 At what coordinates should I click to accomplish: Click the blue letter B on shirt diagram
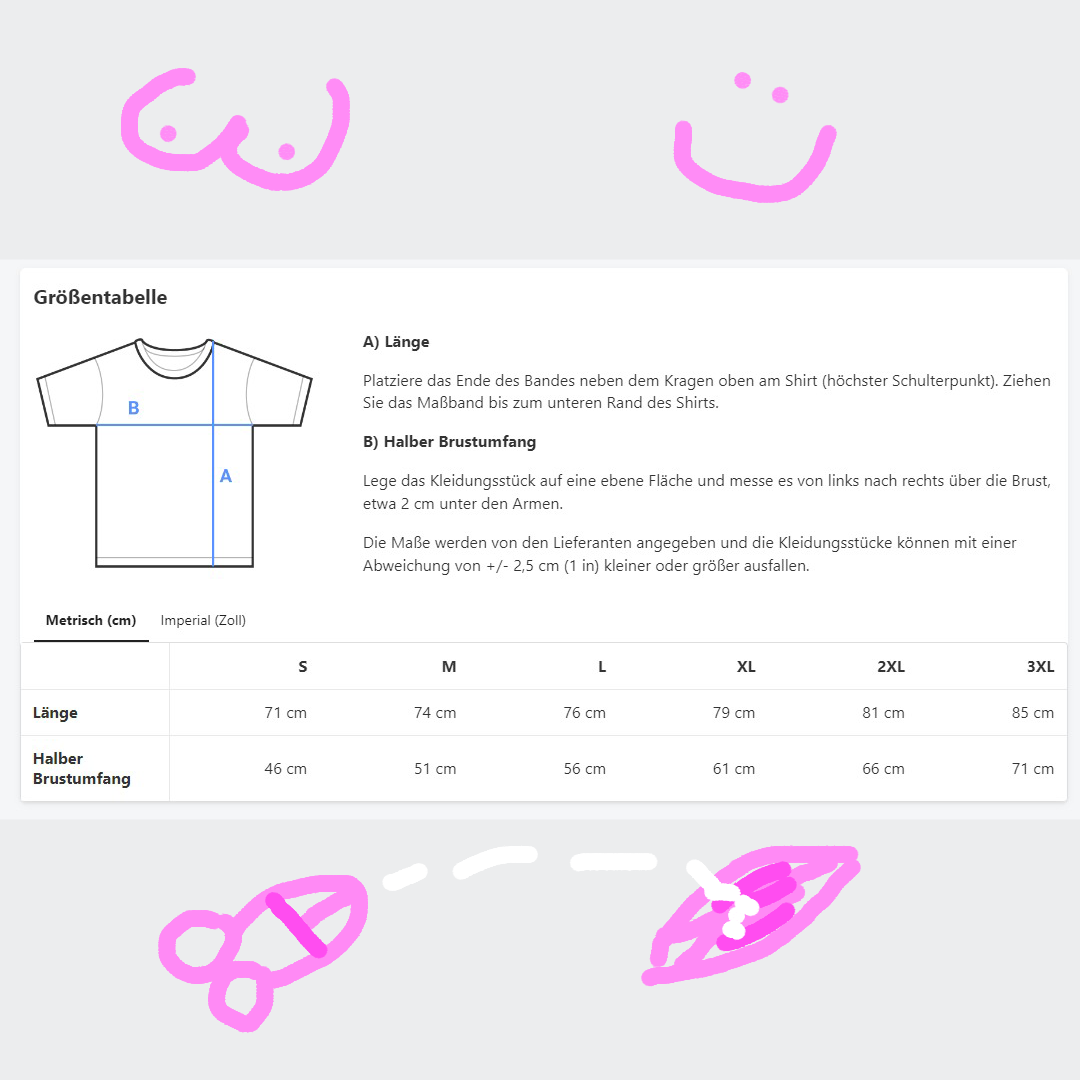pyautogui.click(x=134, y=408)
